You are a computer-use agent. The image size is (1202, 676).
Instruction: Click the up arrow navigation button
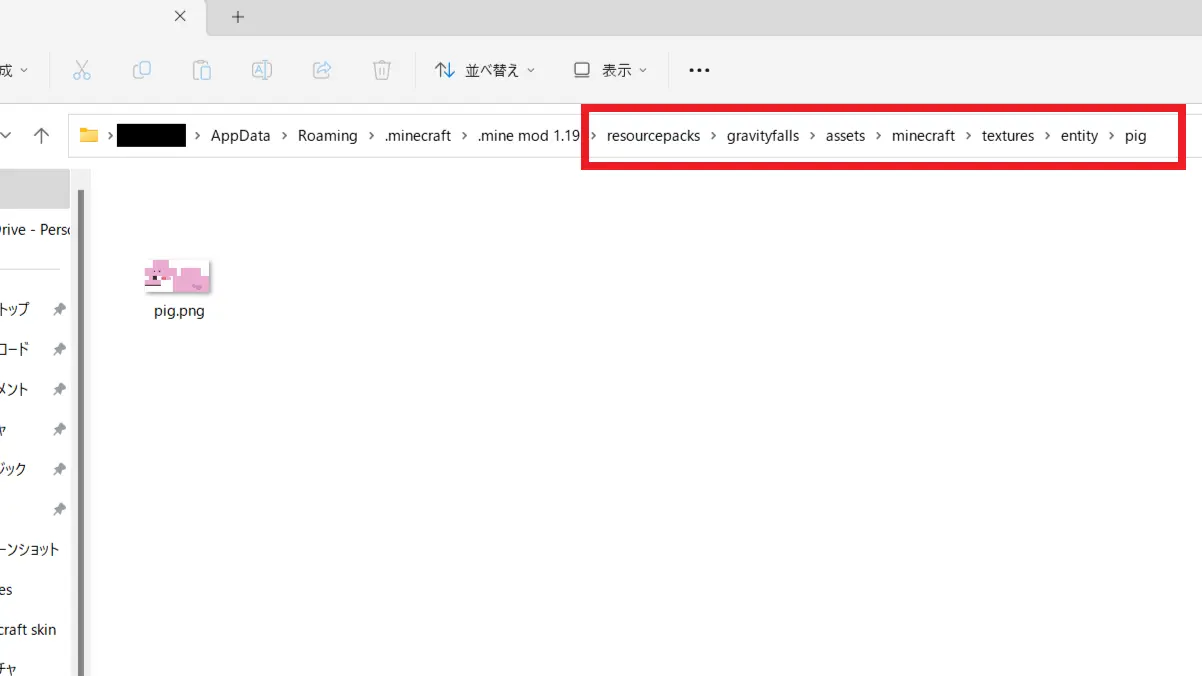coord(41,136)
